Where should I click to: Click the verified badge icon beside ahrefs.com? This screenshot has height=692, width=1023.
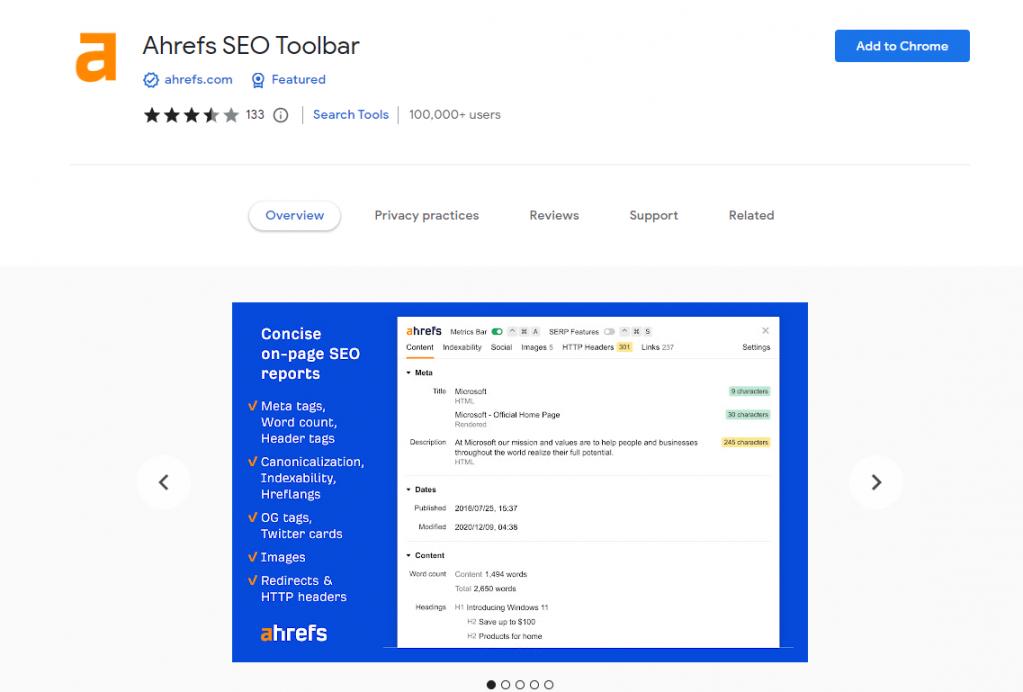[x=151, y=80]
